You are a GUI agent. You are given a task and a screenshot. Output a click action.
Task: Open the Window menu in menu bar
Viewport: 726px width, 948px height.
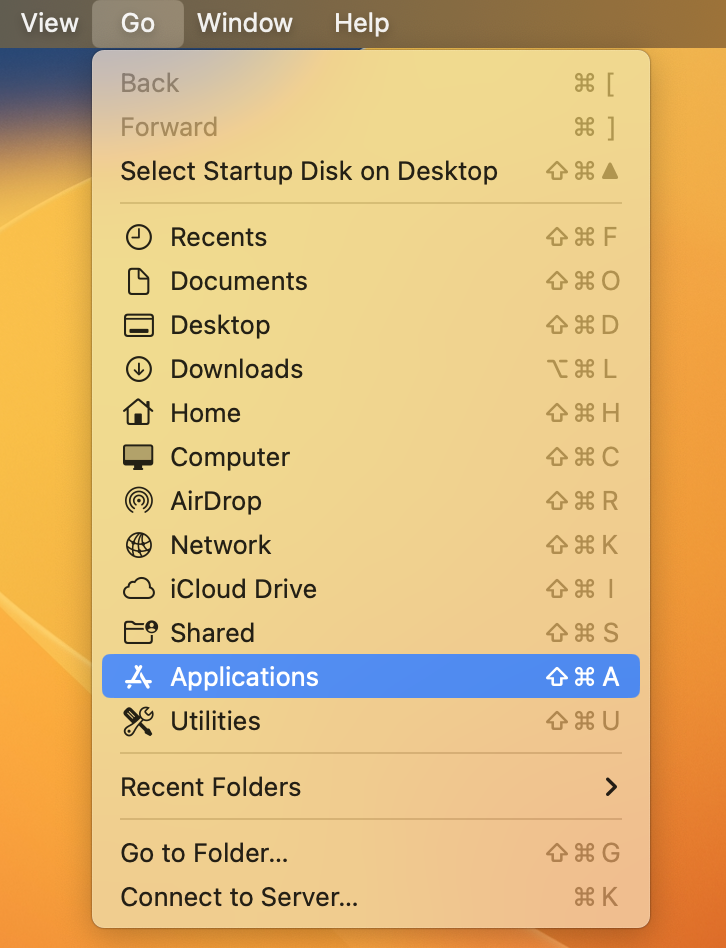tap(245, 23)
